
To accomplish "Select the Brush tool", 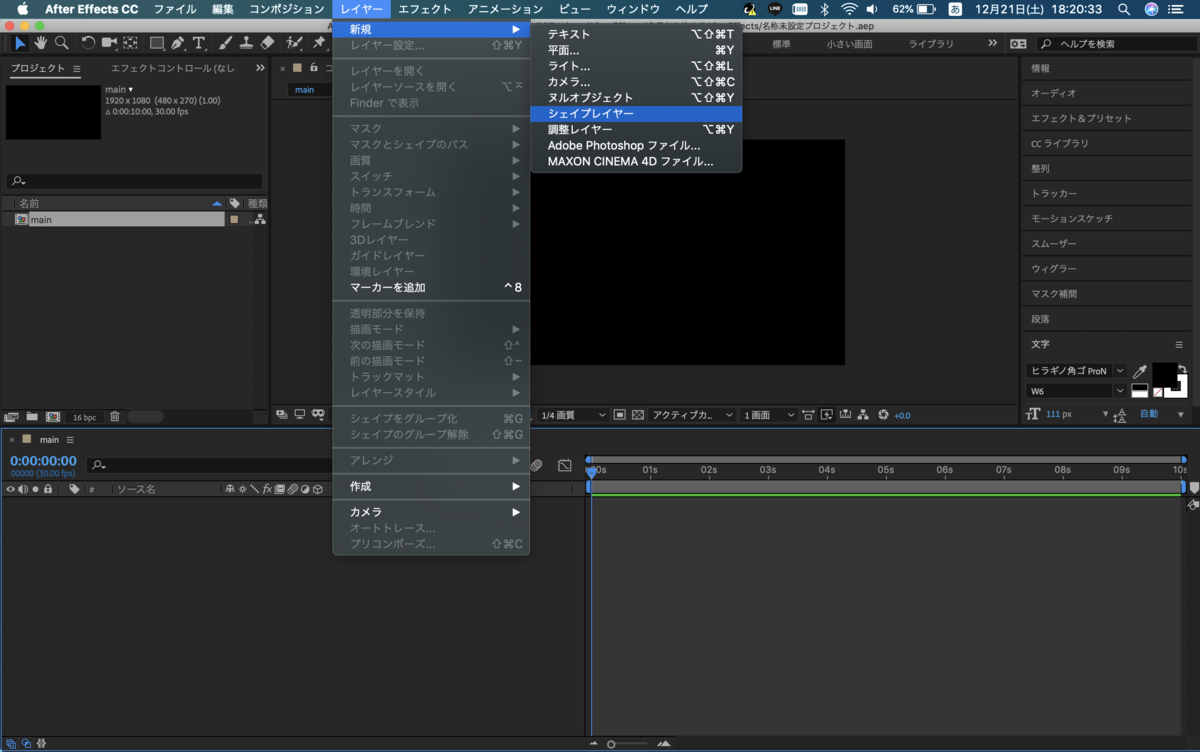I will coord(225,43).
